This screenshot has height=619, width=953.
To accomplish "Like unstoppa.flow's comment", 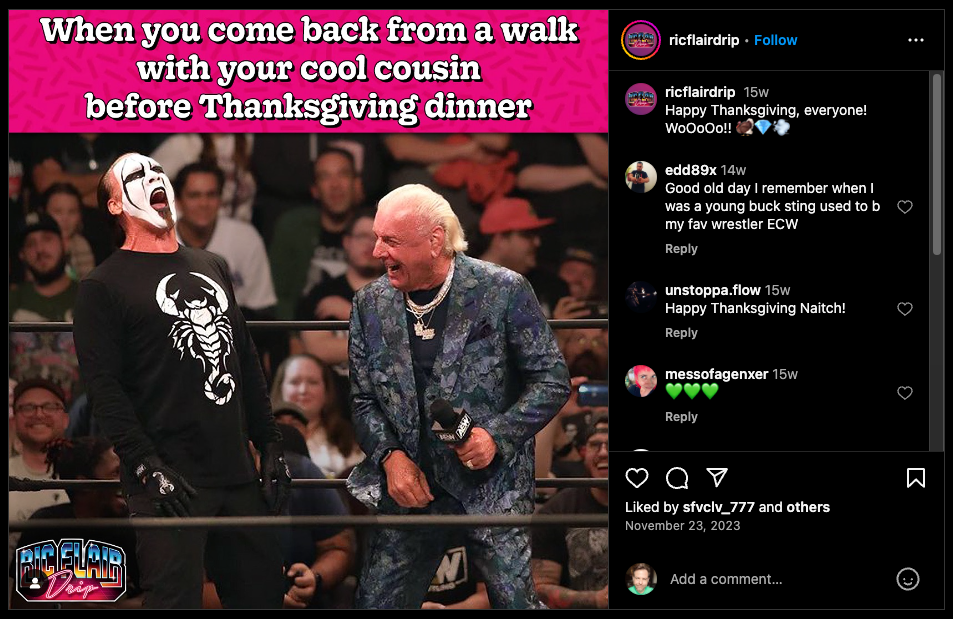I will (905, 309).
